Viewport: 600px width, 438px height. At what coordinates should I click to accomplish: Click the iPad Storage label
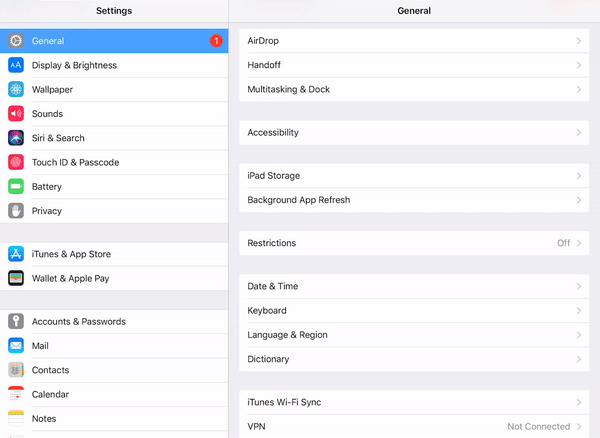(x=274, y=176)
